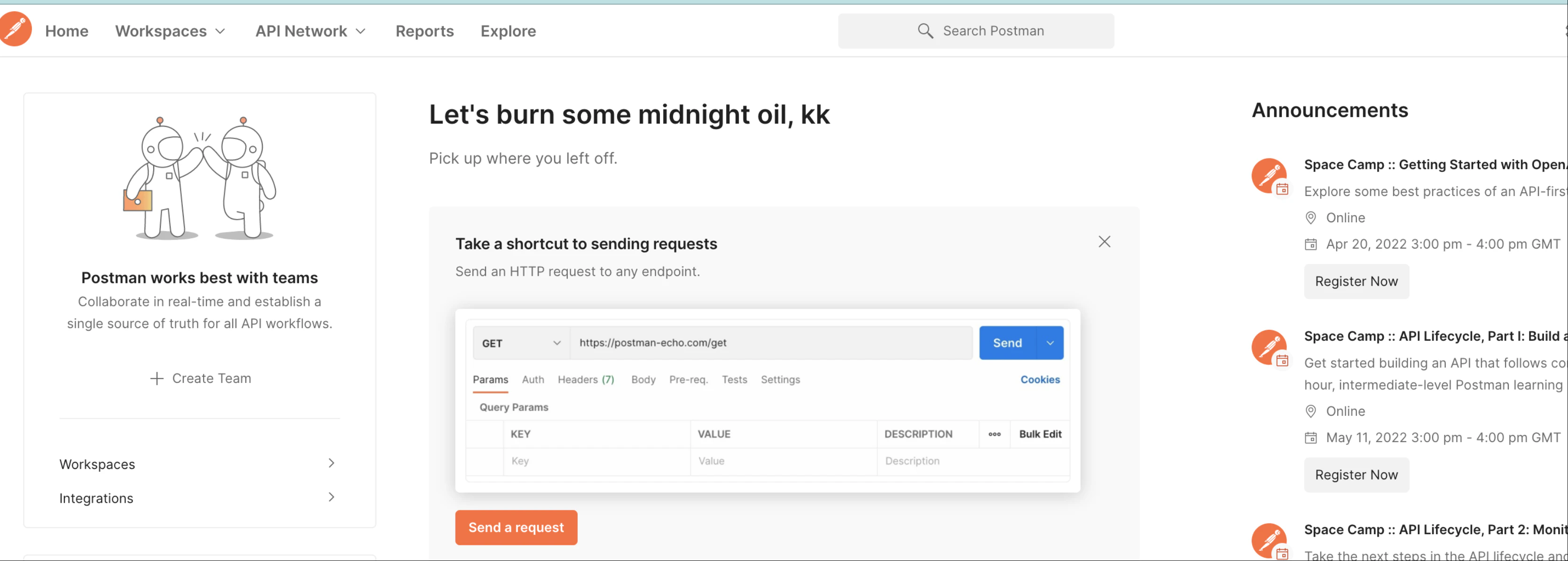
Task: Click the orange Send a request button
Action: tap(516, 528)
